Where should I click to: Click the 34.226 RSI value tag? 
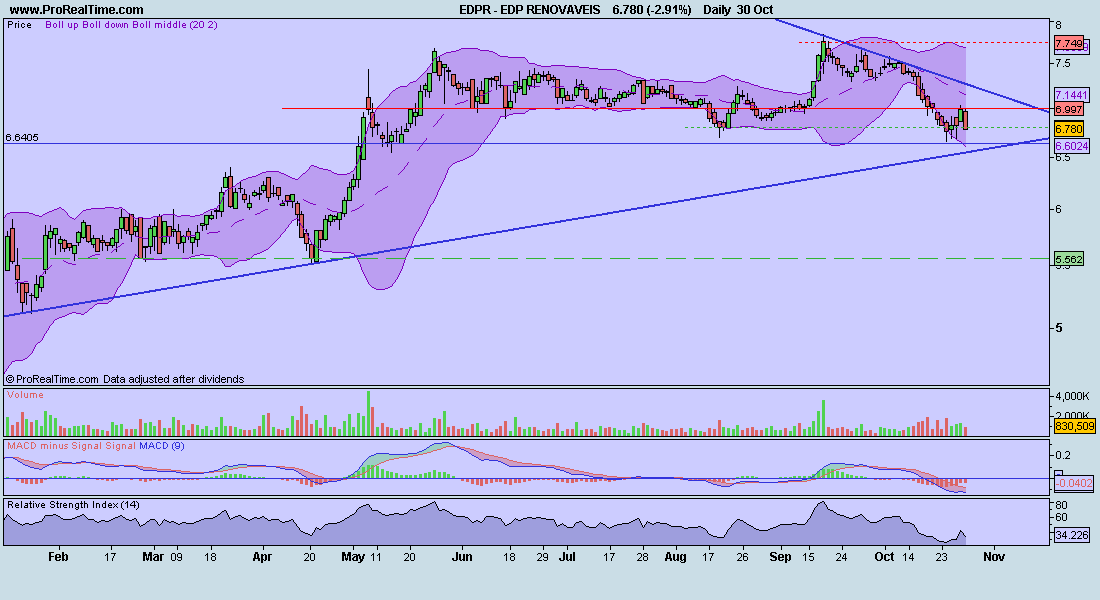click(1073, 535)
